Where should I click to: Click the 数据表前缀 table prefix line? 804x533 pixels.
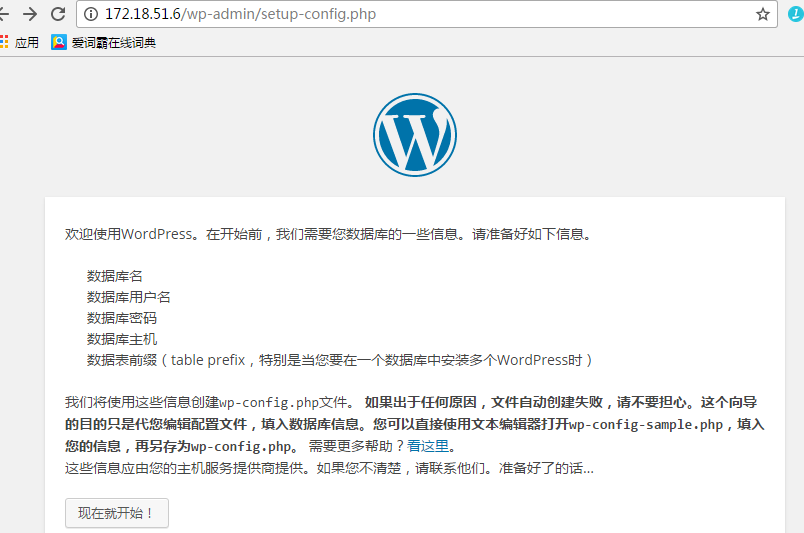[x=339, y=360]
